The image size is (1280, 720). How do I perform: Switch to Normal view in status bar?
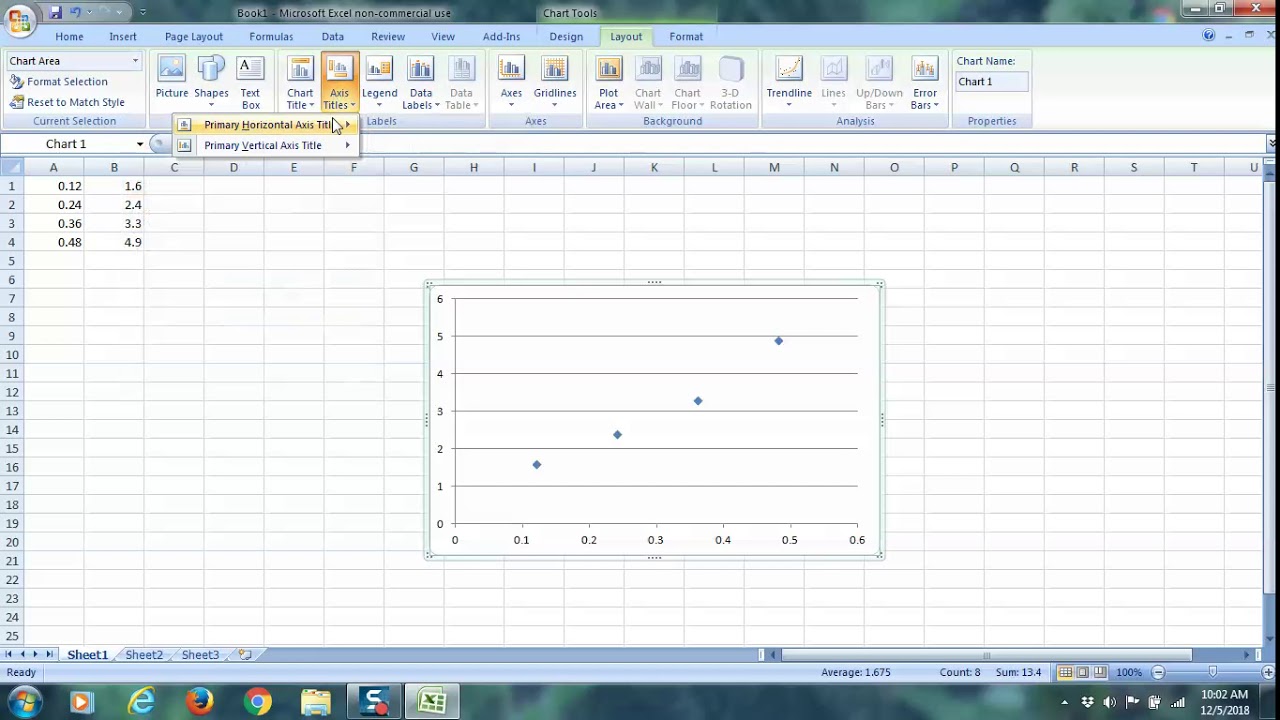(x=1066, y=673)
